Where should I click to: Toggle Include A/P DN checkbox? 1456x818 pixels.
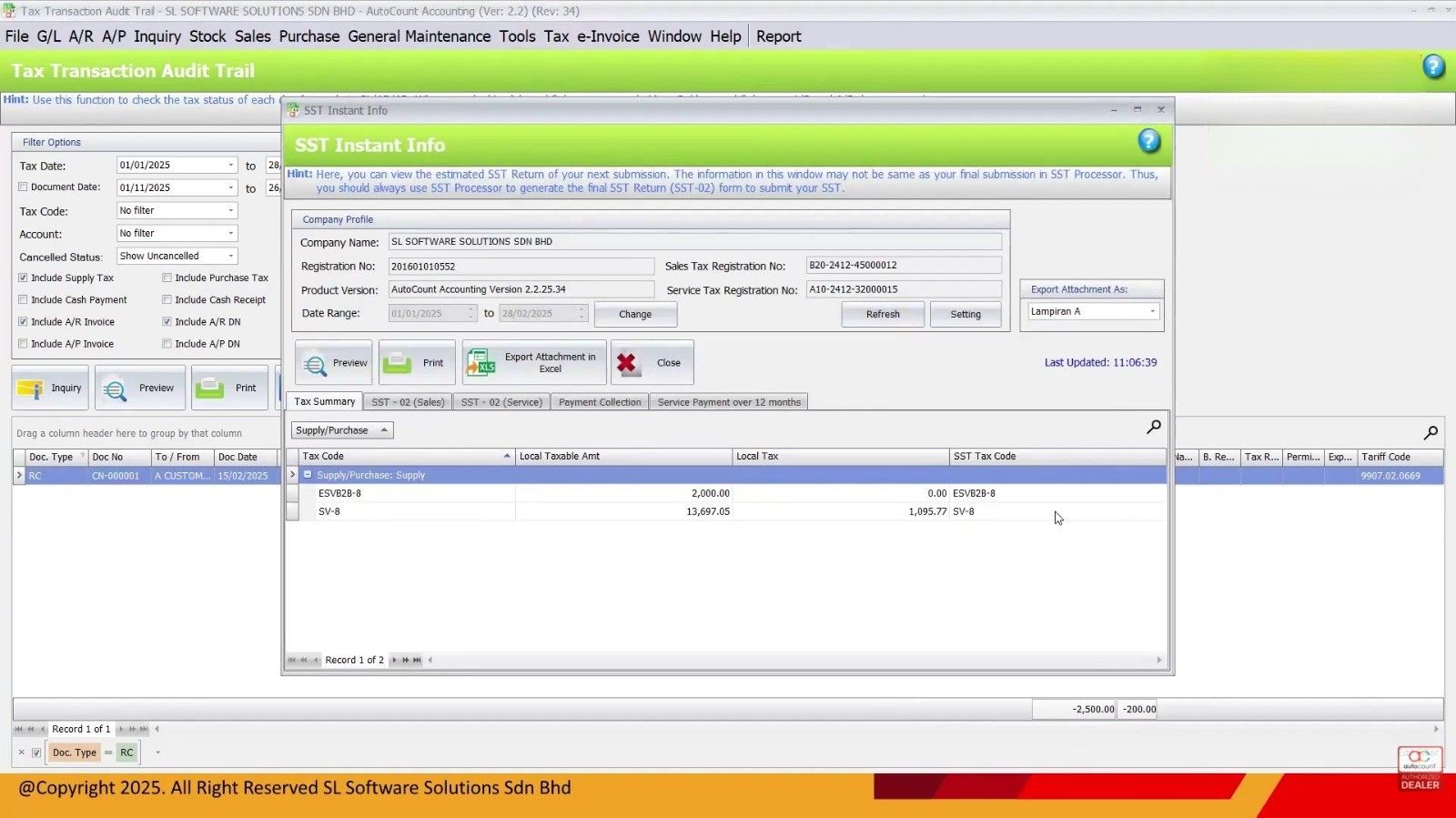(x=167, y=344)
